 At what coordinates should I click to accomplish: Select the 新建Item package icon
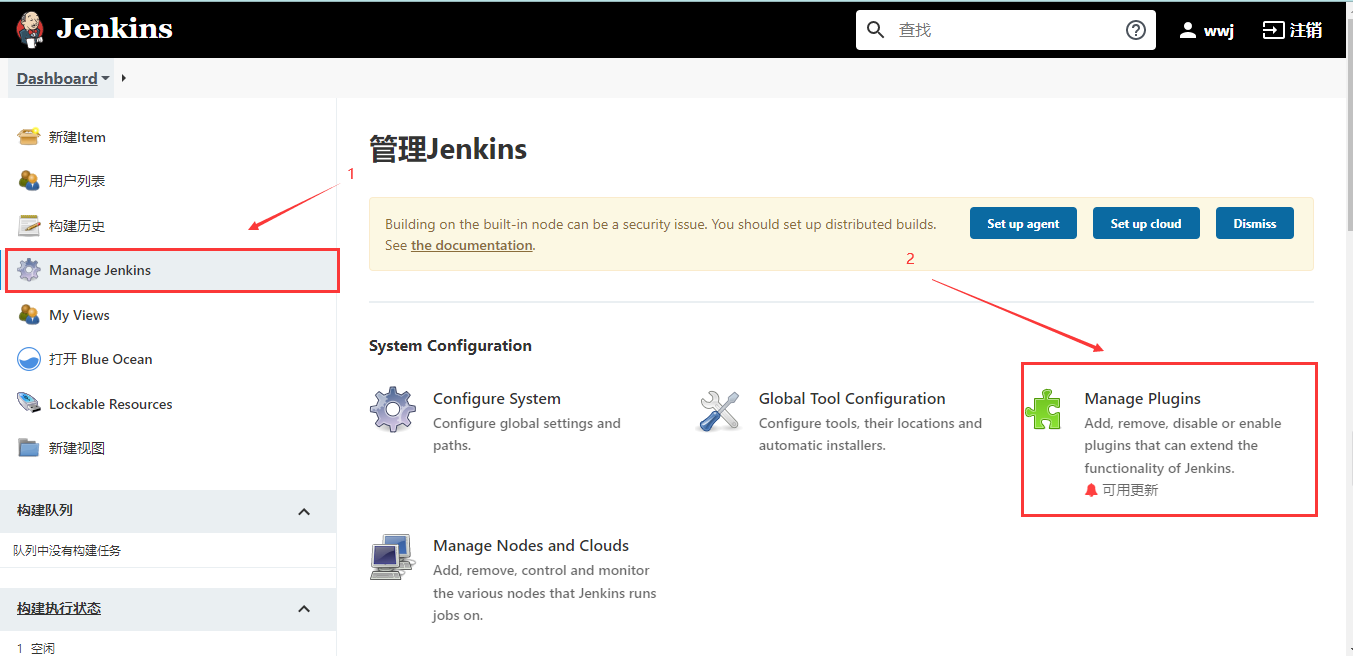[x=29, y=137]
